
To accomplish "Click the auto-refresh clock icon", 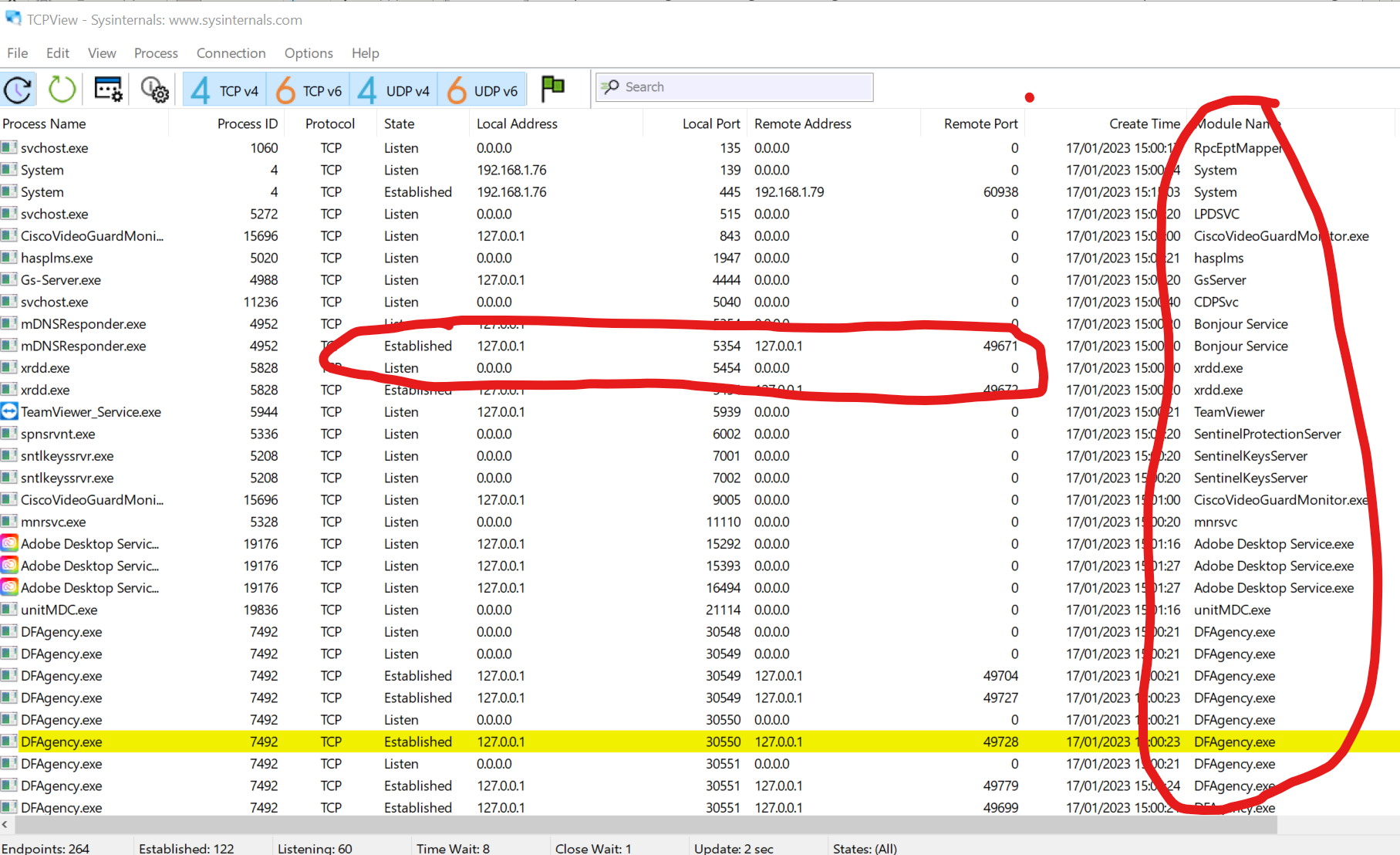I will click(x=18, y=90).
